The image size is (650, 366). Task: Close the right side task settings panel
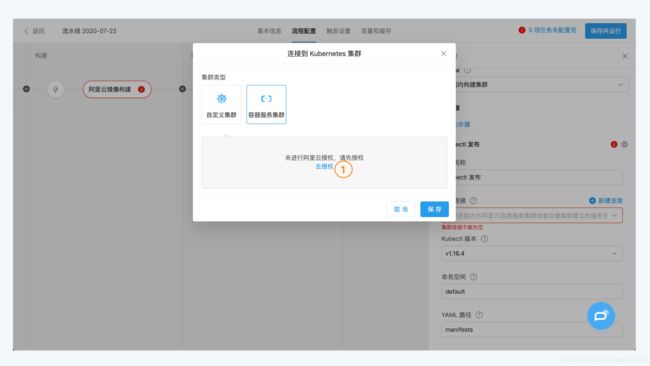tap(625, 56)
